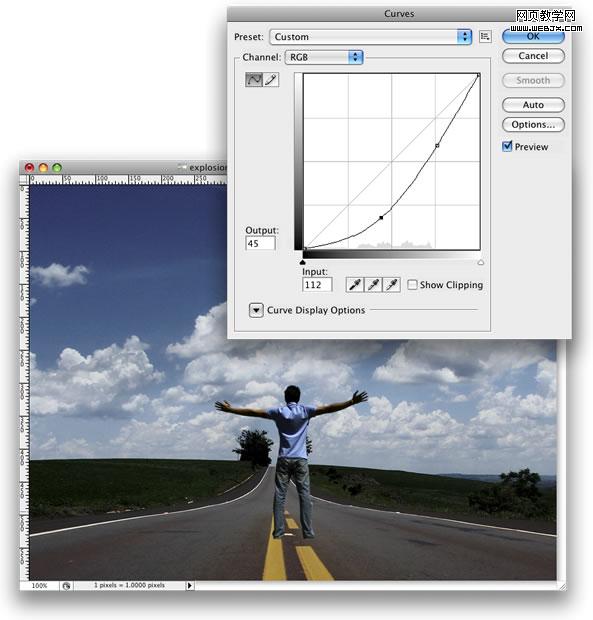Apply Auto curve adjustment
Image resolution: width=593 pixels, height=620 pixels.
click(533, 105)
